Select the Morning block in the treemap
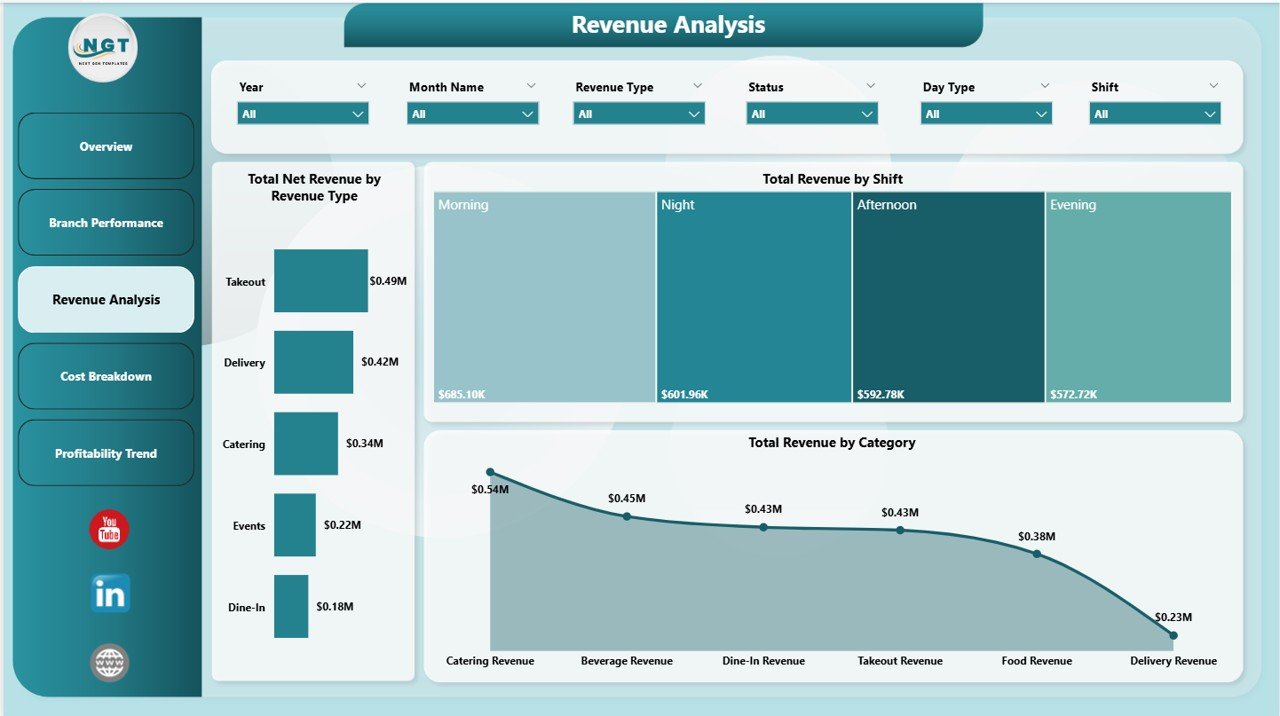This screenshot has height=716, width=1280. [x=543, y=296]
